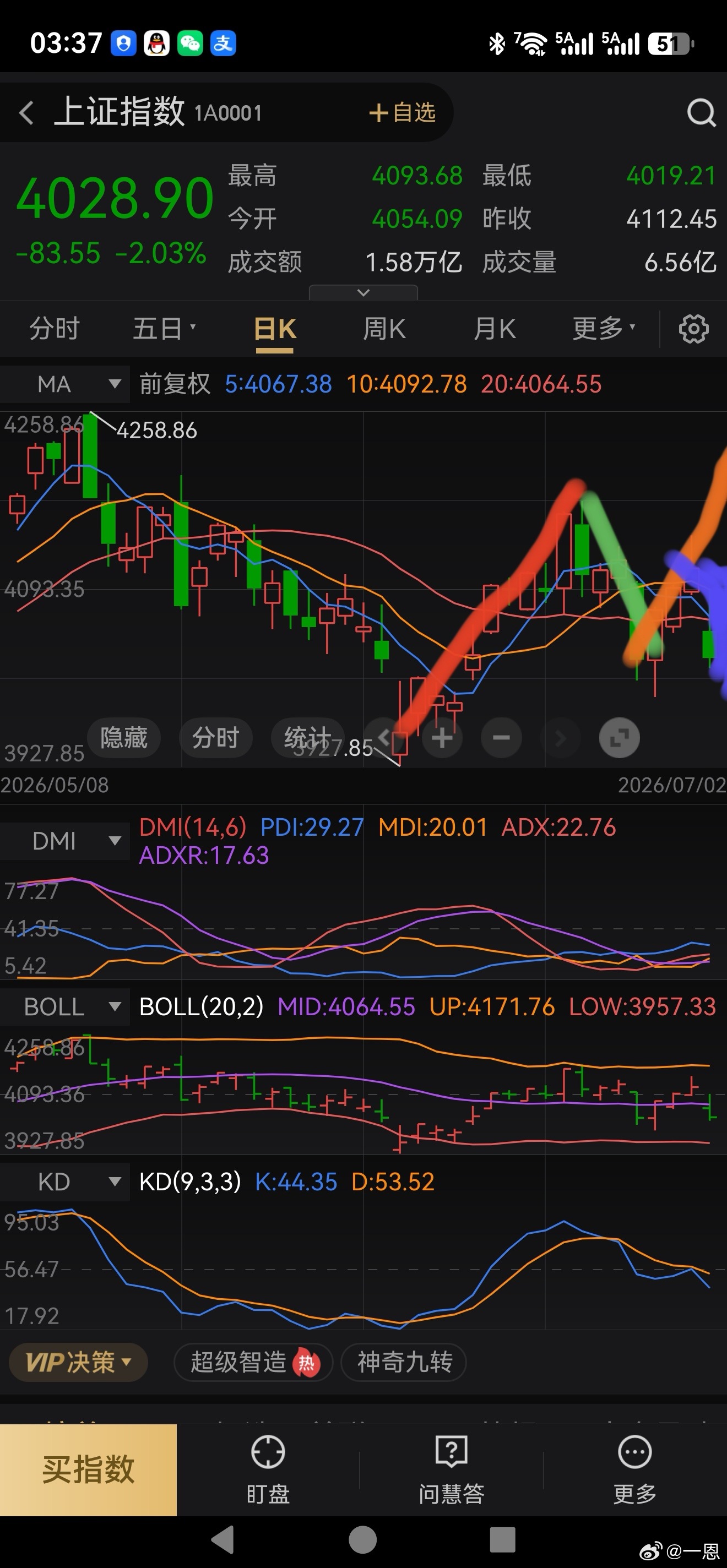
Task: Zoom in chart with plus button
Action: [x=442, y=738]
